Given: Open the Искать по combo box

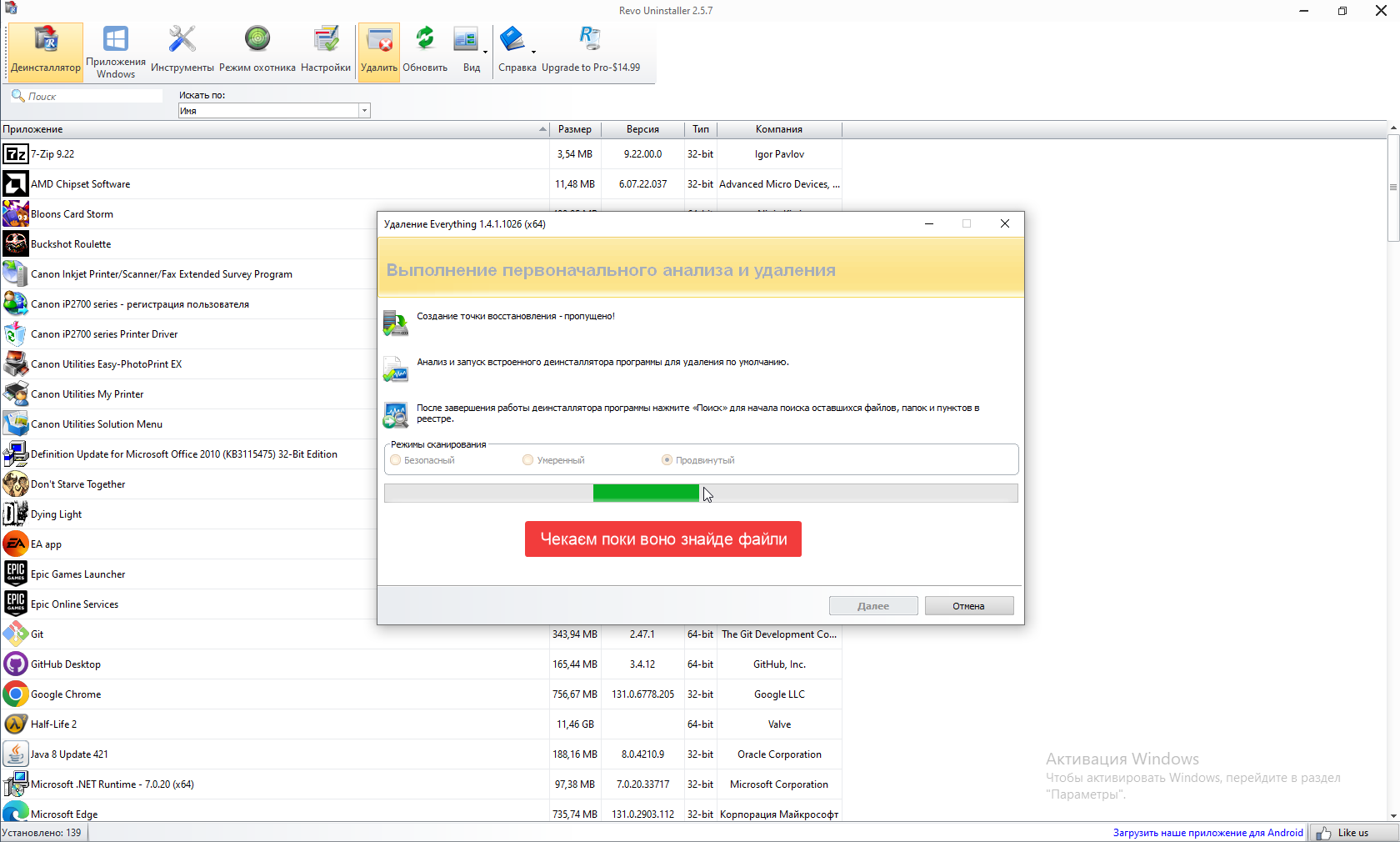Looking at the screenshot, I should point(274,111).
